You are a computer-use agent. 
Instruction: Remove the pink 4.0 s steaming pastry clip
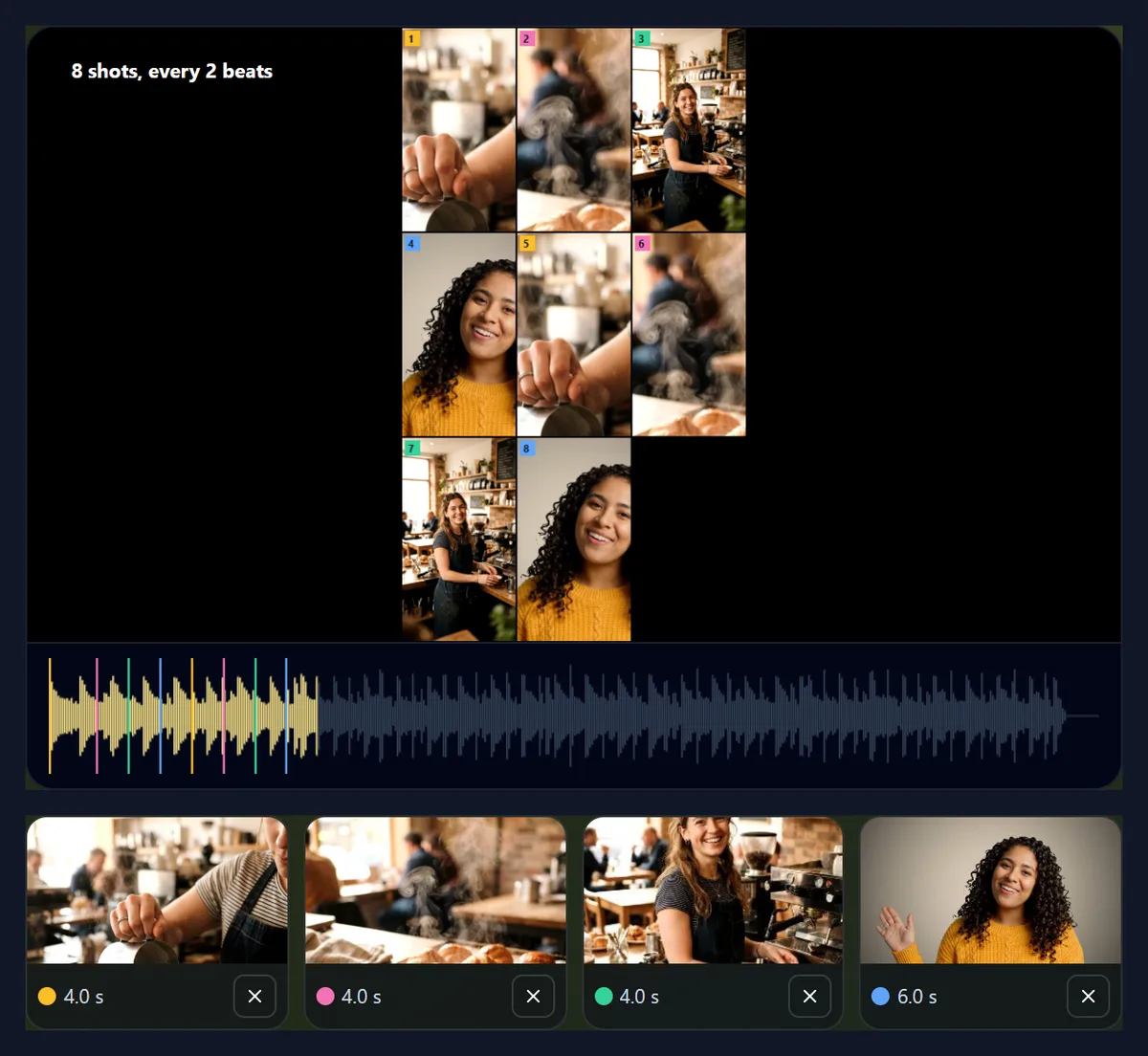click(x=533, y=997)
